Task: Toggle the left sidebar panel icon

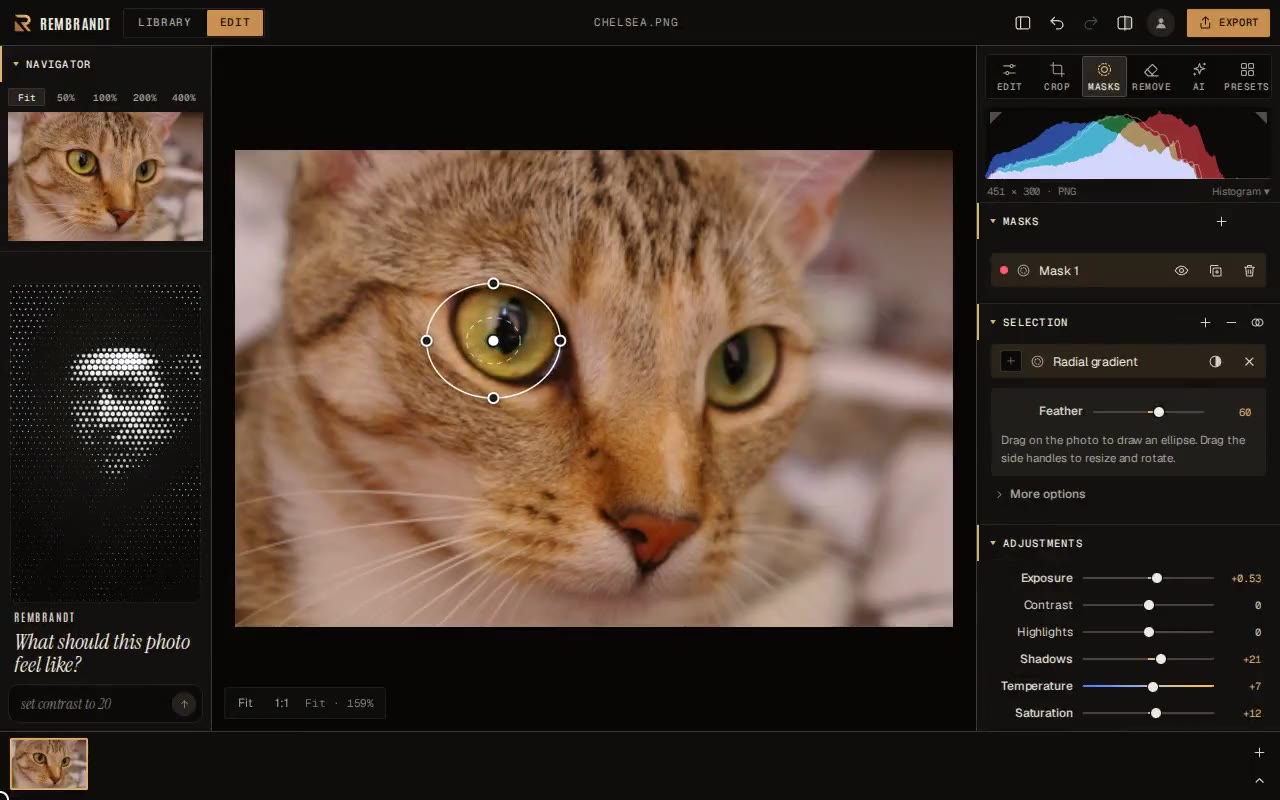Action: 1022,22
